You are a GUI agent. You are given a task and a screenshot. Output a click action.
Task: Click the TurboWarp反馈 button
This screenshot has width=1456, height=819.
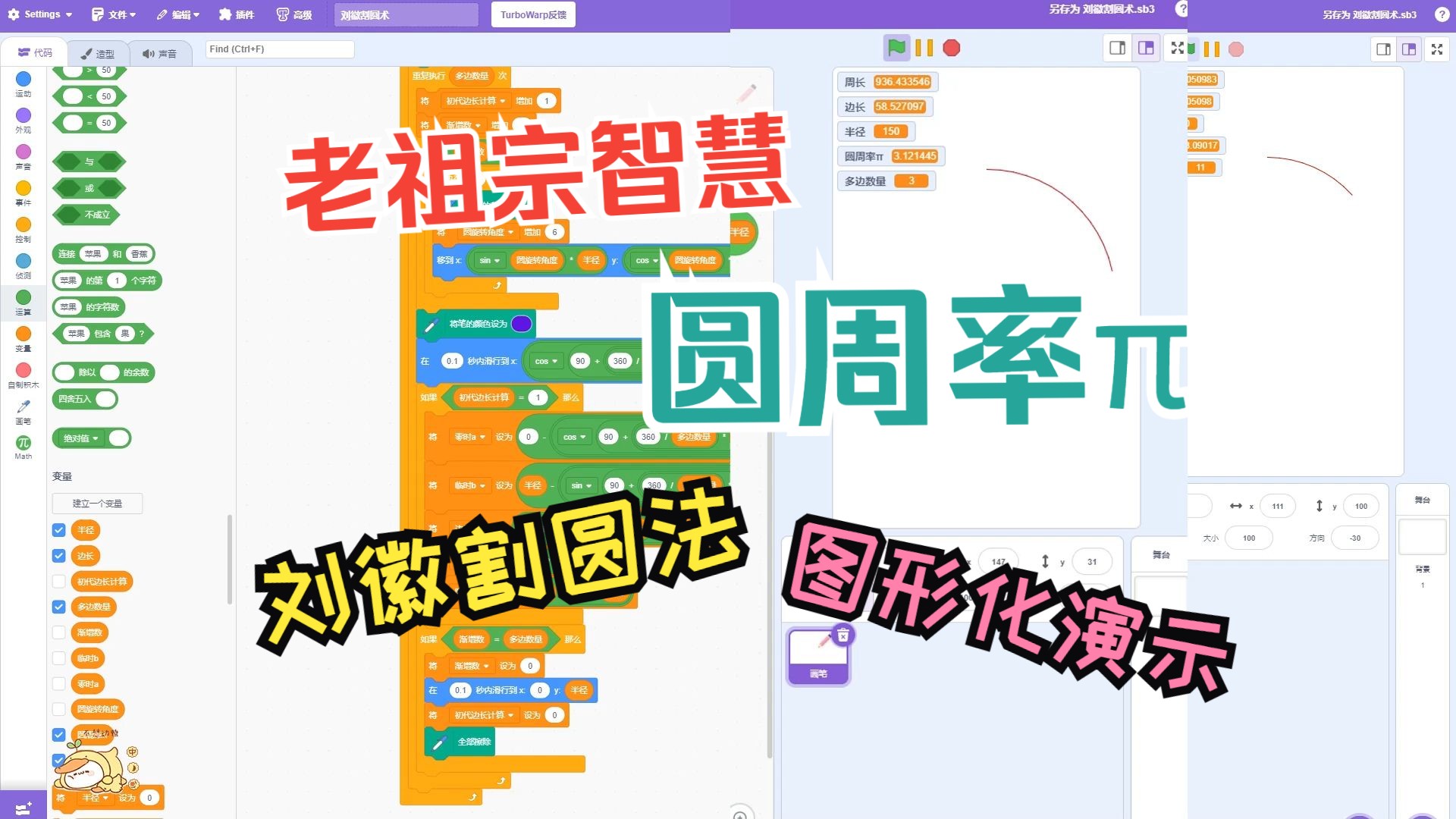[533, 14]
